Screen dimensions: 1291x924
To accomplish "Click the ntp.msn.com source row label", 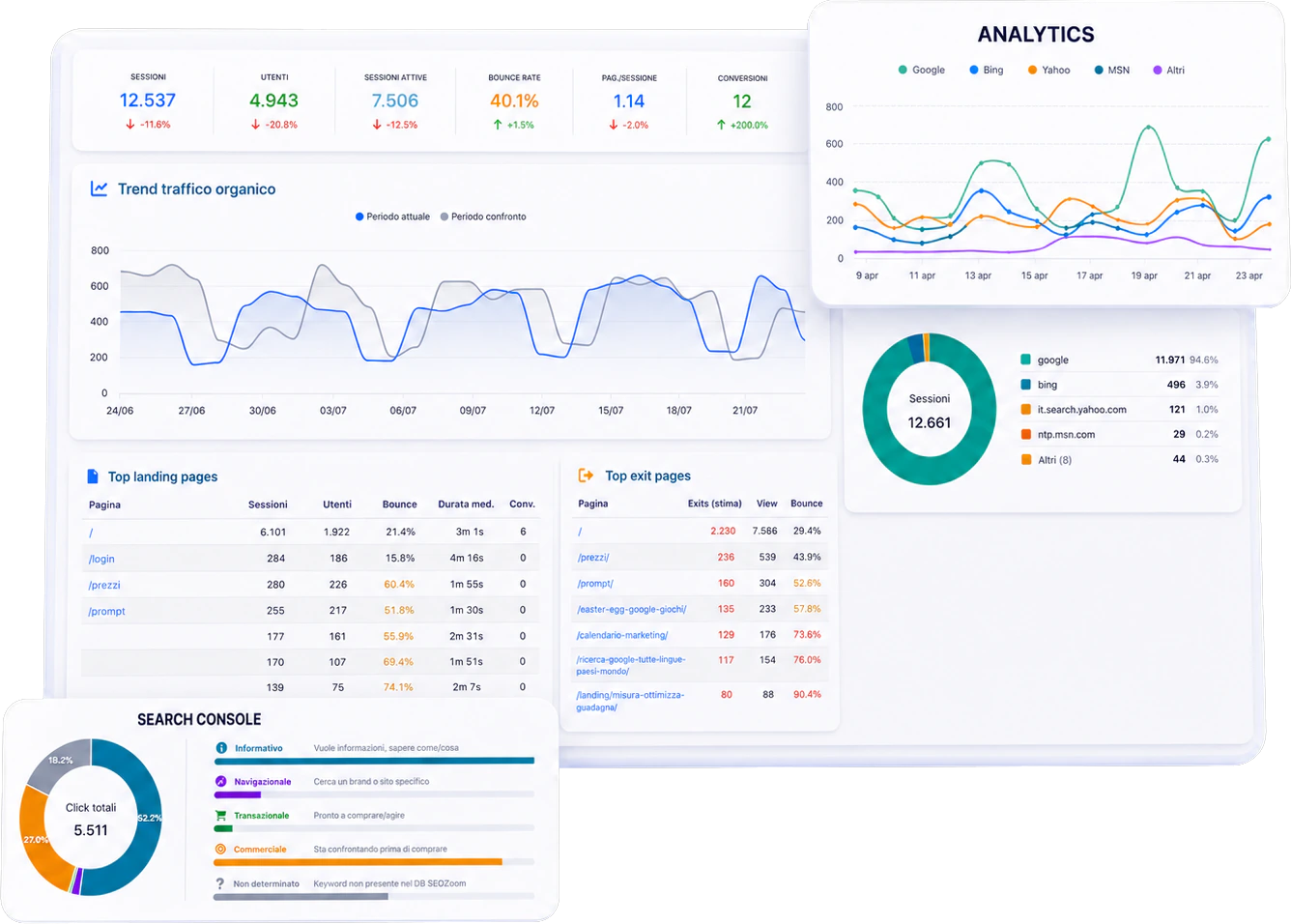I will tap(1066, 435).
